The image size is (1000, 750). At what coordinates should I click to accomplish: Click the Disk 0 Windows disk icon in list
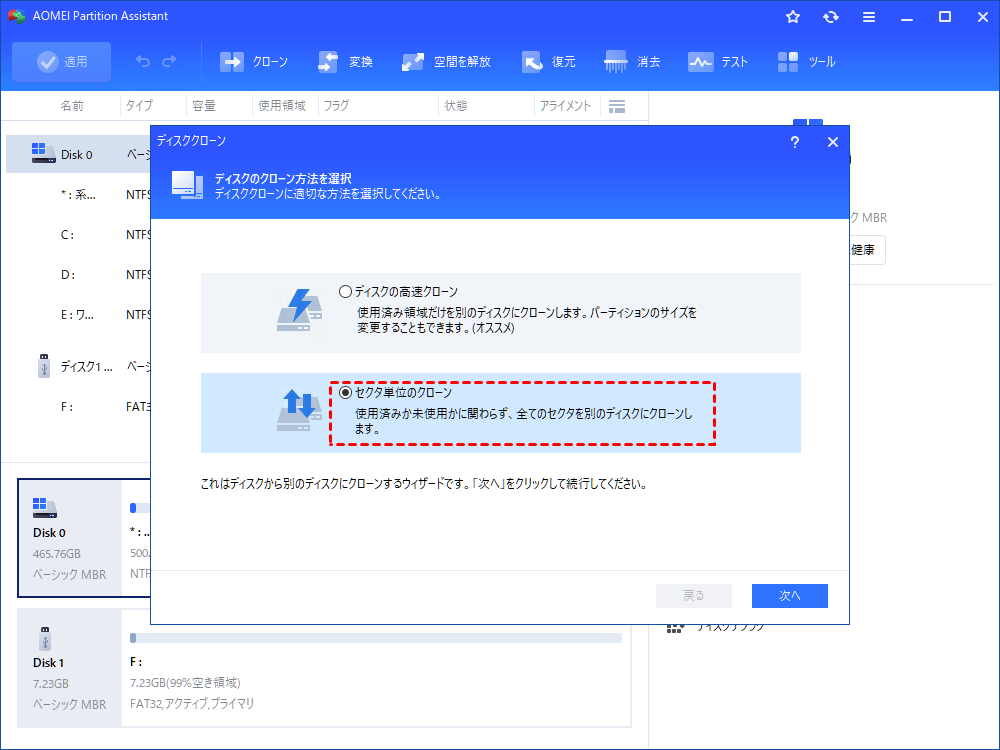[x=43, y=153]
